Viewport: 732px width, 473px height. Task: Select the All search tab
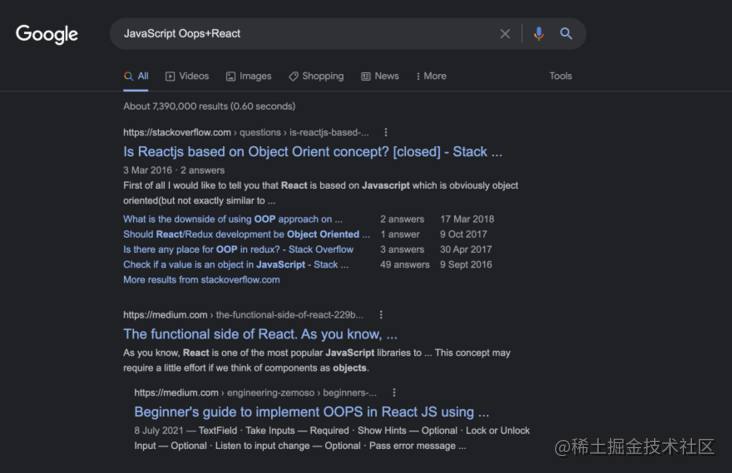pos(136,76)
